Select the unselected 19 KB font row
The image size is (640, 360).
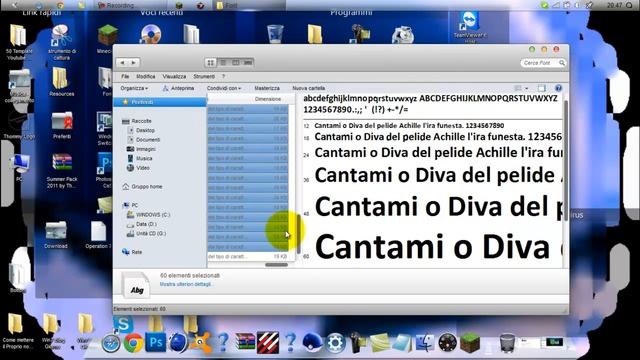247,256
